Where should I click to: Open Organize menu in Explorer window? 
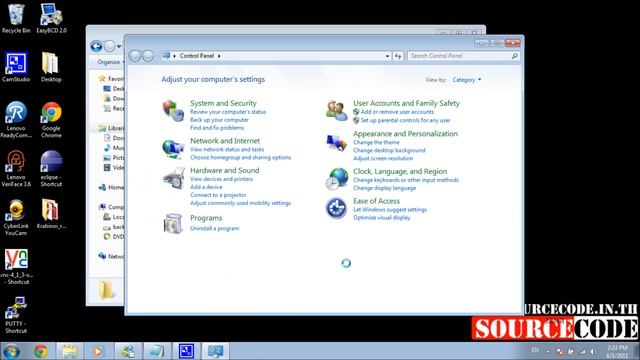pyautogui.click(x=111, y=62)
